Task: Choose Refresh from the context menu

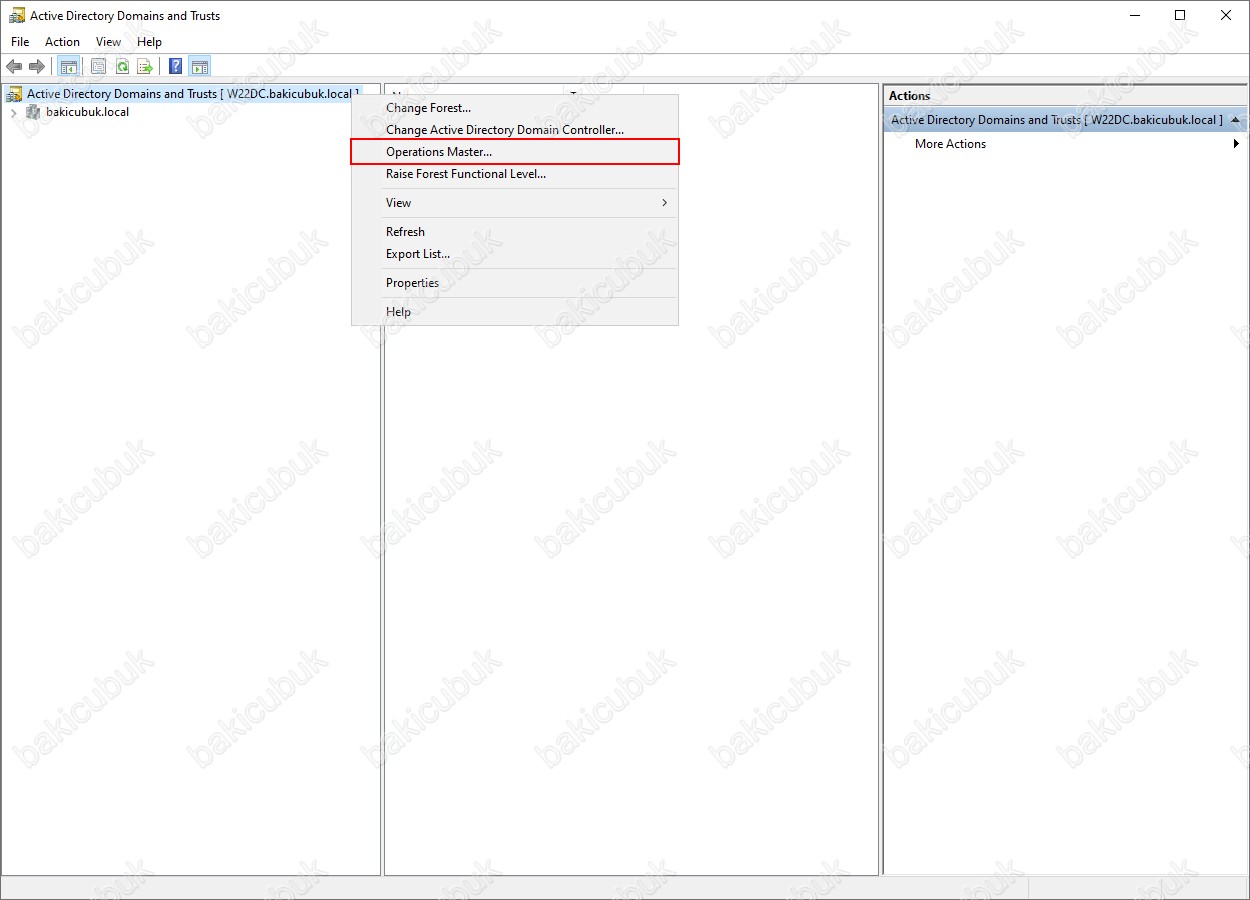Action: tap(515, 232)
